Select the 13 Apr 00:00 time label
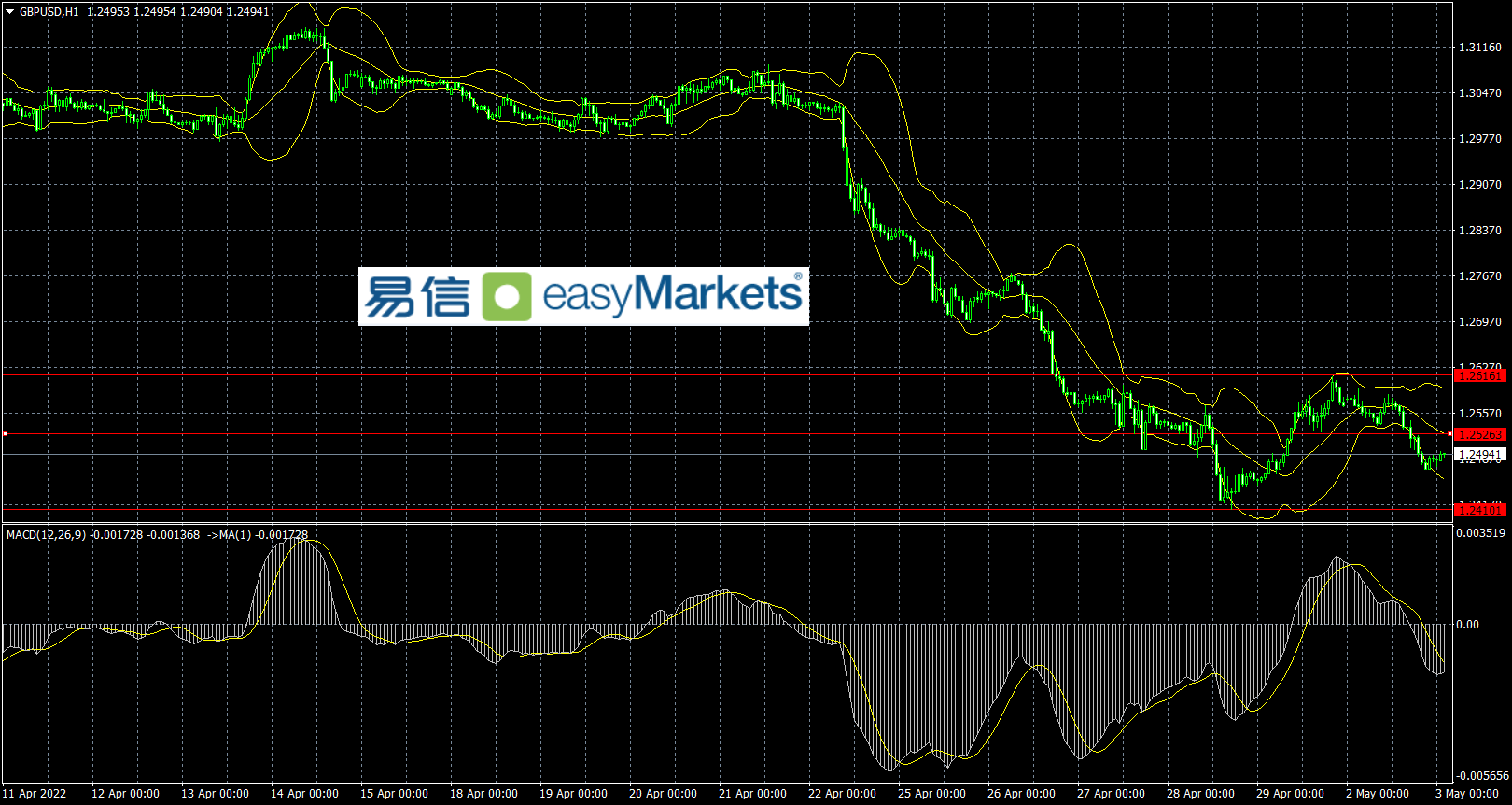The width and height of the screenshot is (1512, 805). point(215,794)
